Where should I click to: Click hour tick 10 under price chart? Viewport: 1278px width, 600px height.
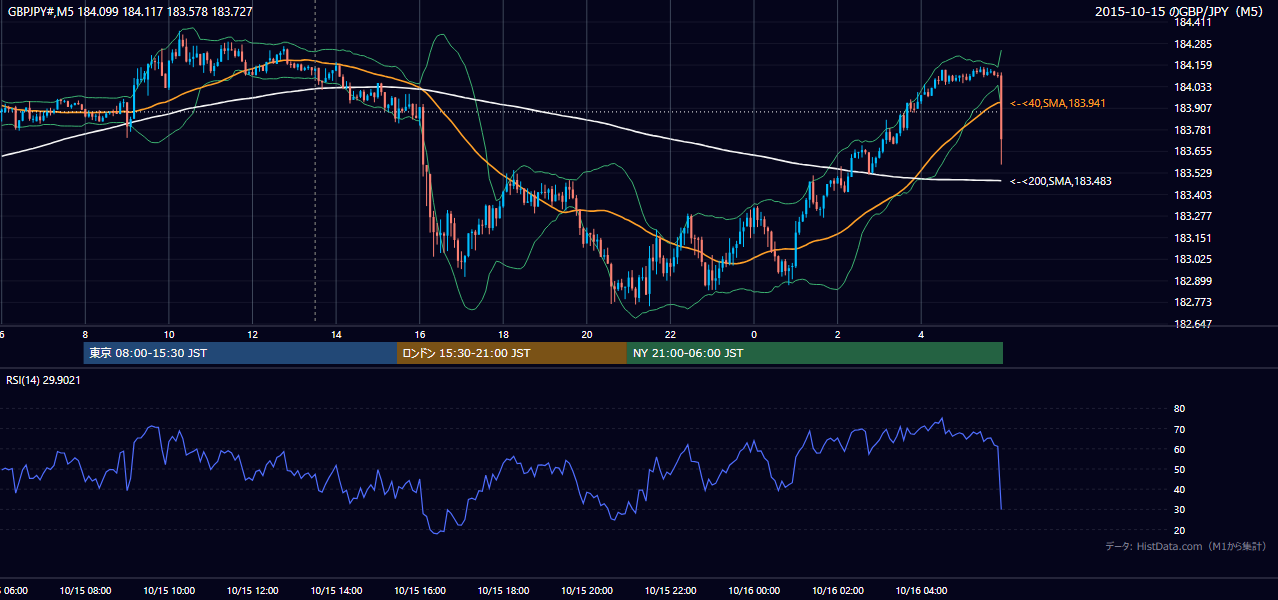coord(169,334)
